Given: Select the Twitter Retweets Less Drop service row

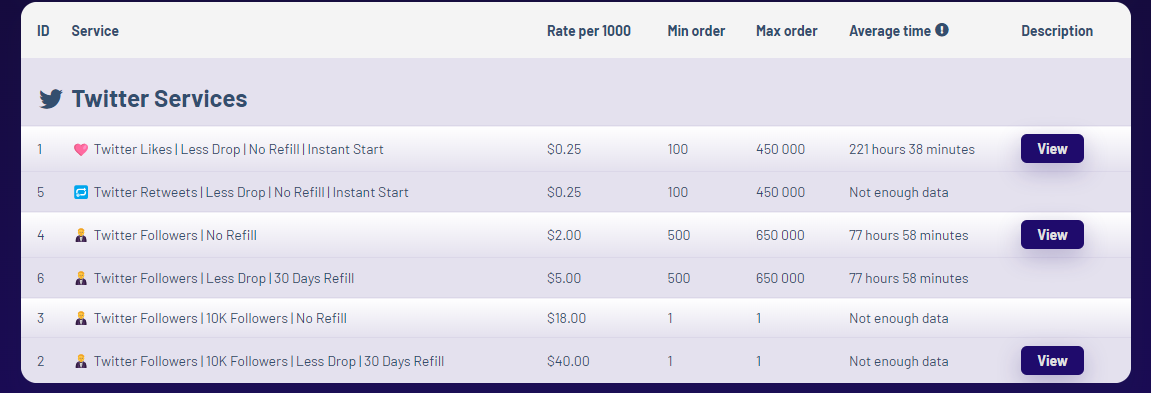Looking at the screenshot, I should click(576, 192).
